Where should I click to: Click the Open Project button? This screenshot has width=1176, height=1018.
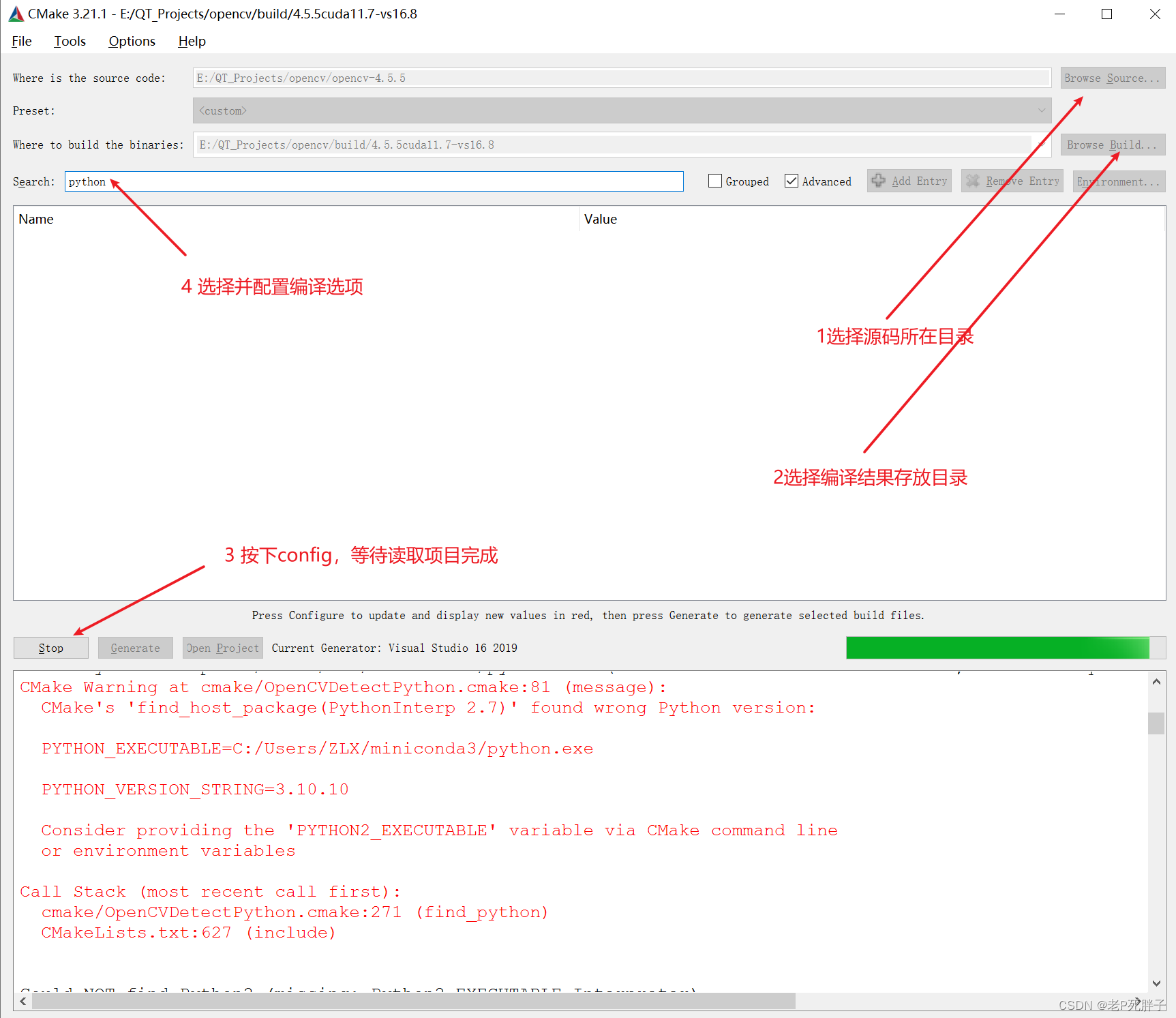(x=222, y=648)
